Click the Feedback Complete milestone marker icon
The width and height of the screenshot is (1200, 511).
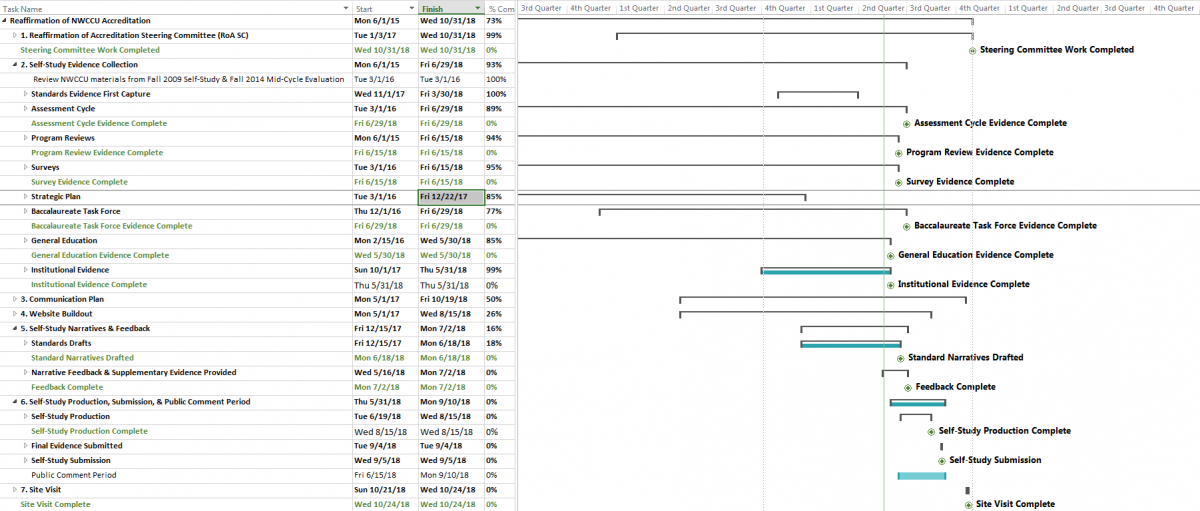coord(908,387)
